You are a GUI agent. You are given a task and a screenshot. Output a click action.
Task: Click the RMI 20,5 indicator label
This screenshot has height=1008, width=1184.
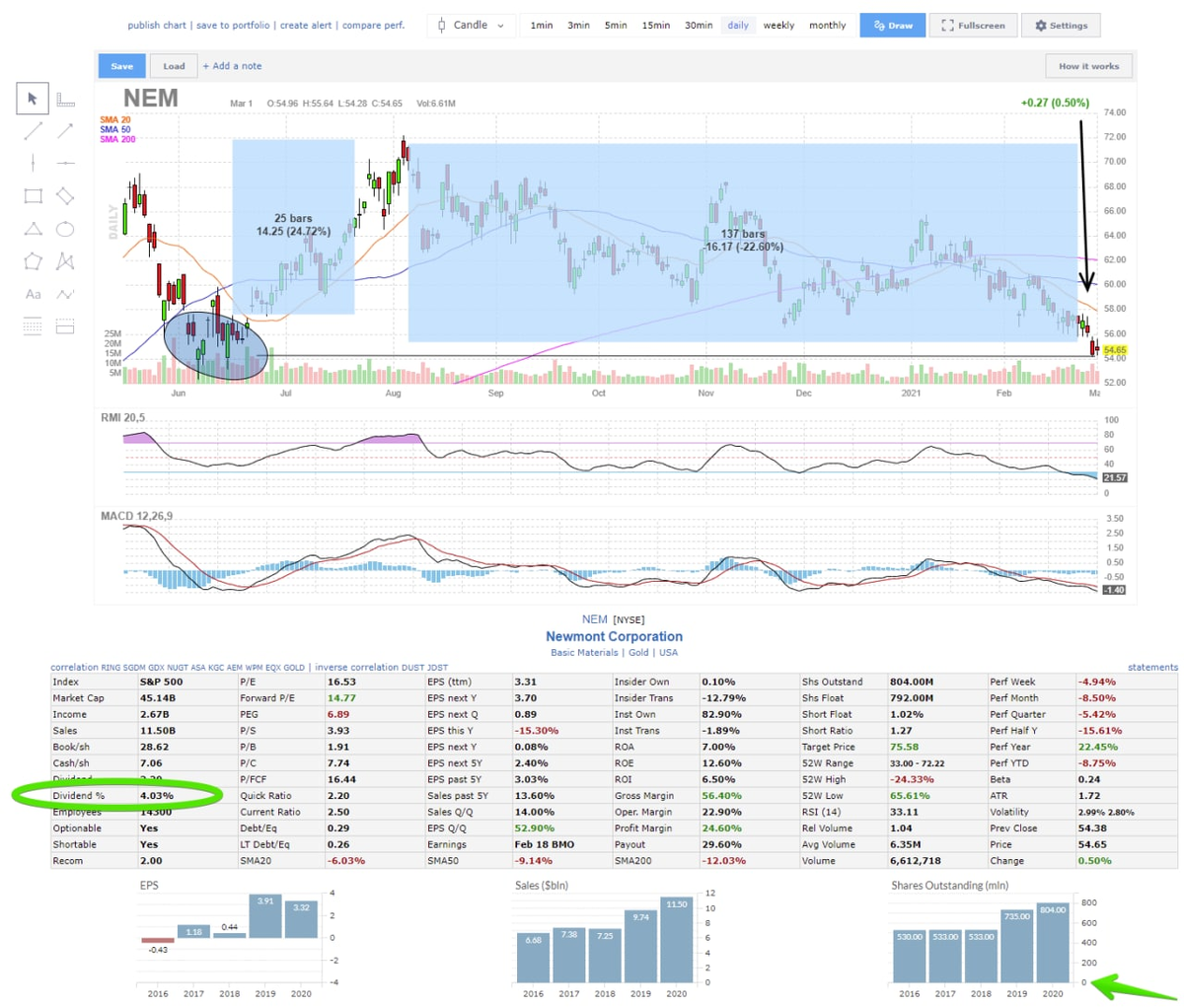click(122, 418)
